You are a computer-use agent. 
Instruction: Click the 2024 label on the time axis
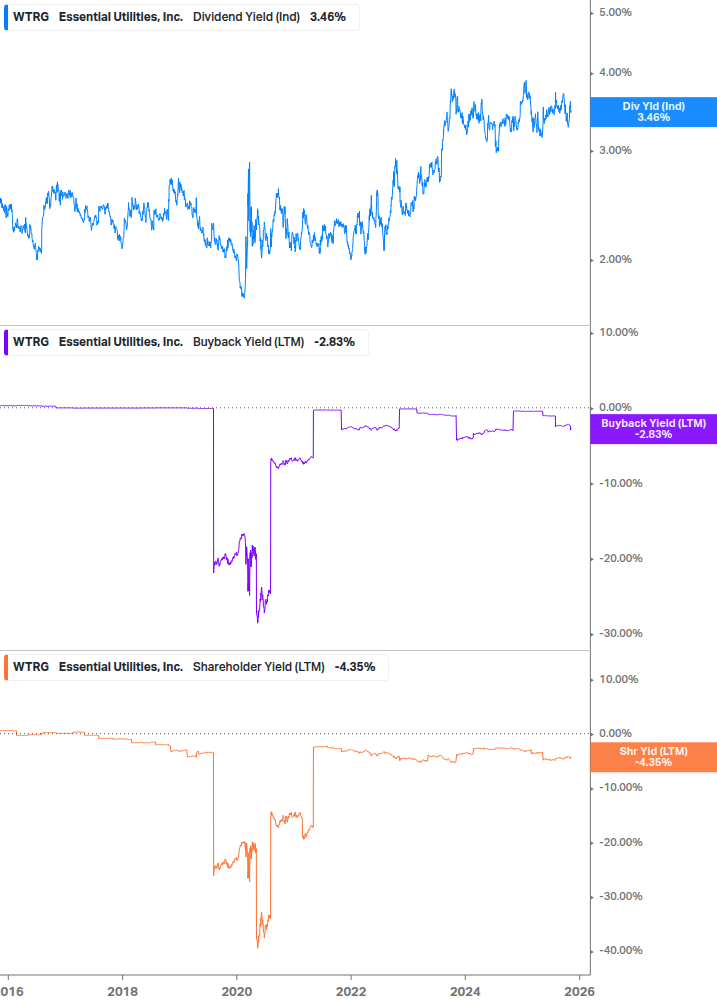coord(465,992)
